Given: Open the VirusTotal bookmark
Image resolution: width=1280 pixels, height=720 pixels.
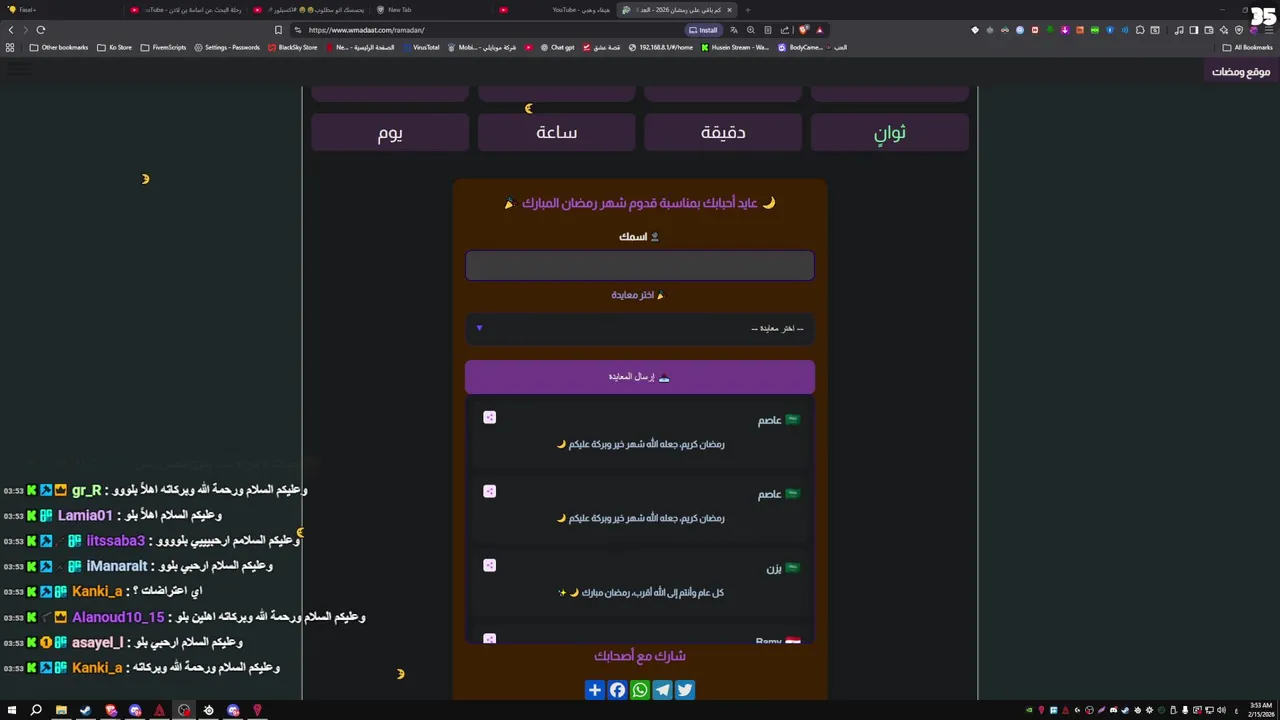Looking at the screenshot, I should click(x=421, y=47).
